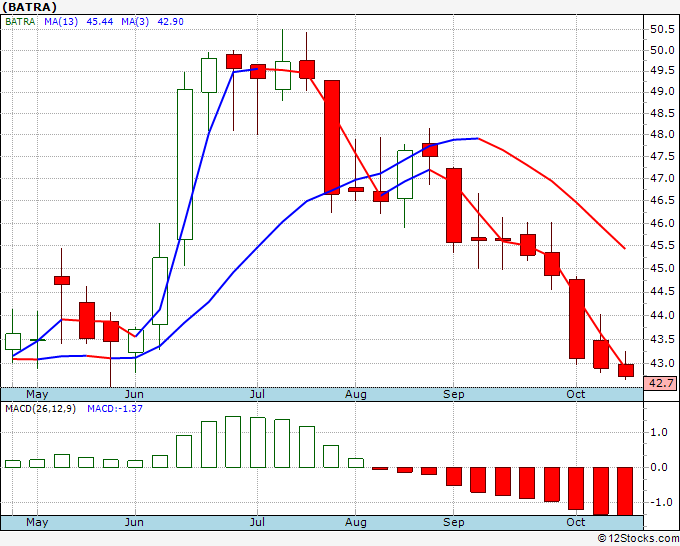Click the large red early-October candlestick
This screenshot has height=546, width=680.
pyautogui.click(x=577, y=319)
